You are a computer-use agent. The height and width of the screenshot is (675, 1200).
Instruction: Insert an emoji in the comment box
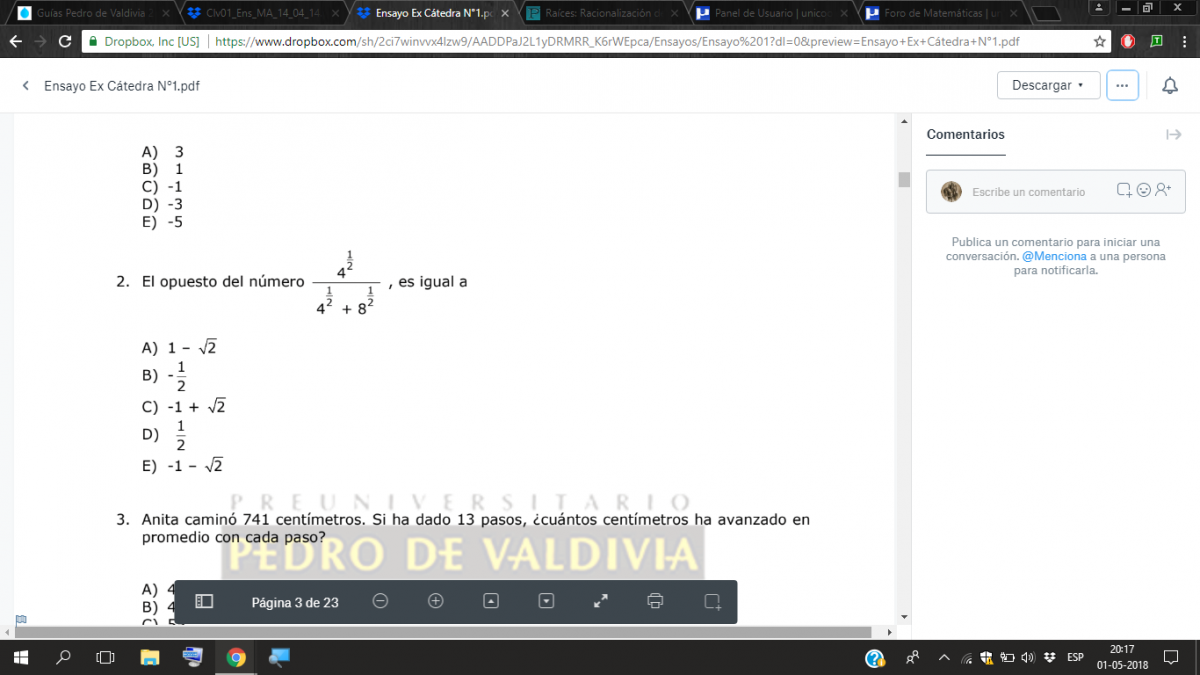[1144, 190]
